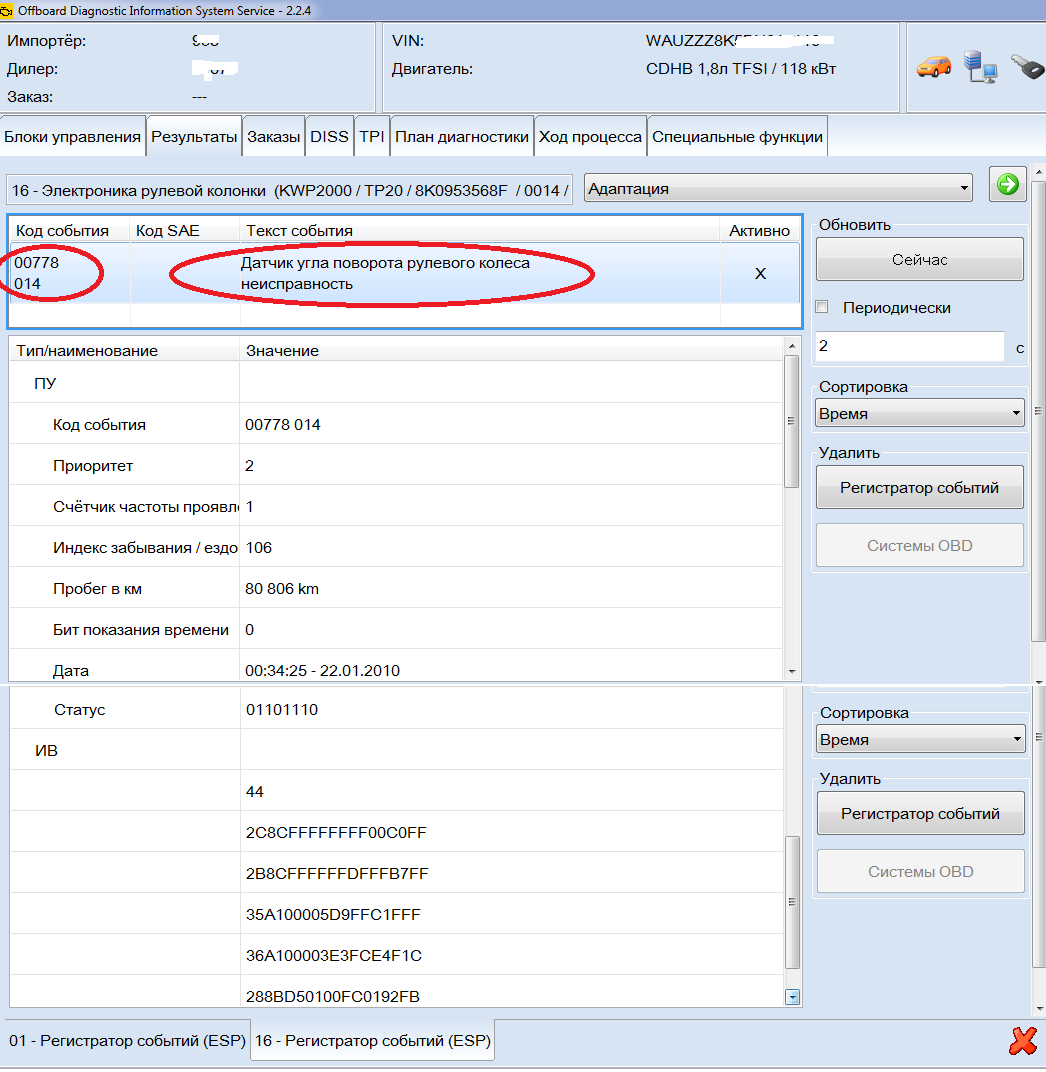Click the date value 00:34:25 - 22.01.2010
Viewport: 1046px width, 1072px height.
point(323,671)
